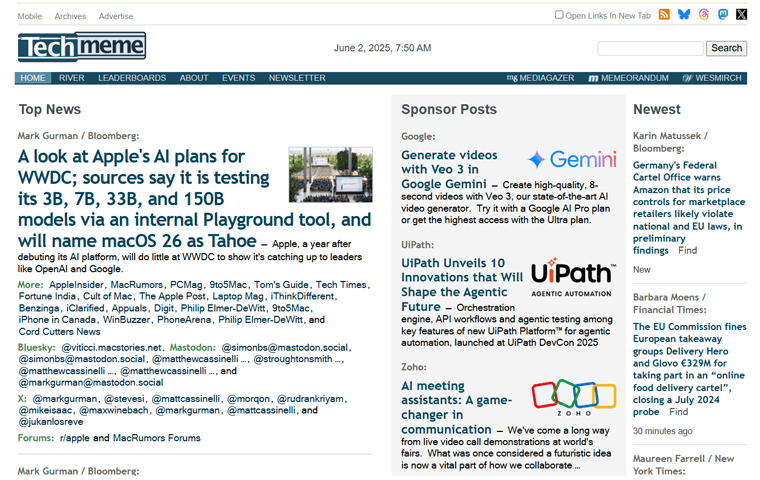Screen dimensions: 760x480
Task: Open UiPath Unveils 10 Innovations headline
Action: 460,285
